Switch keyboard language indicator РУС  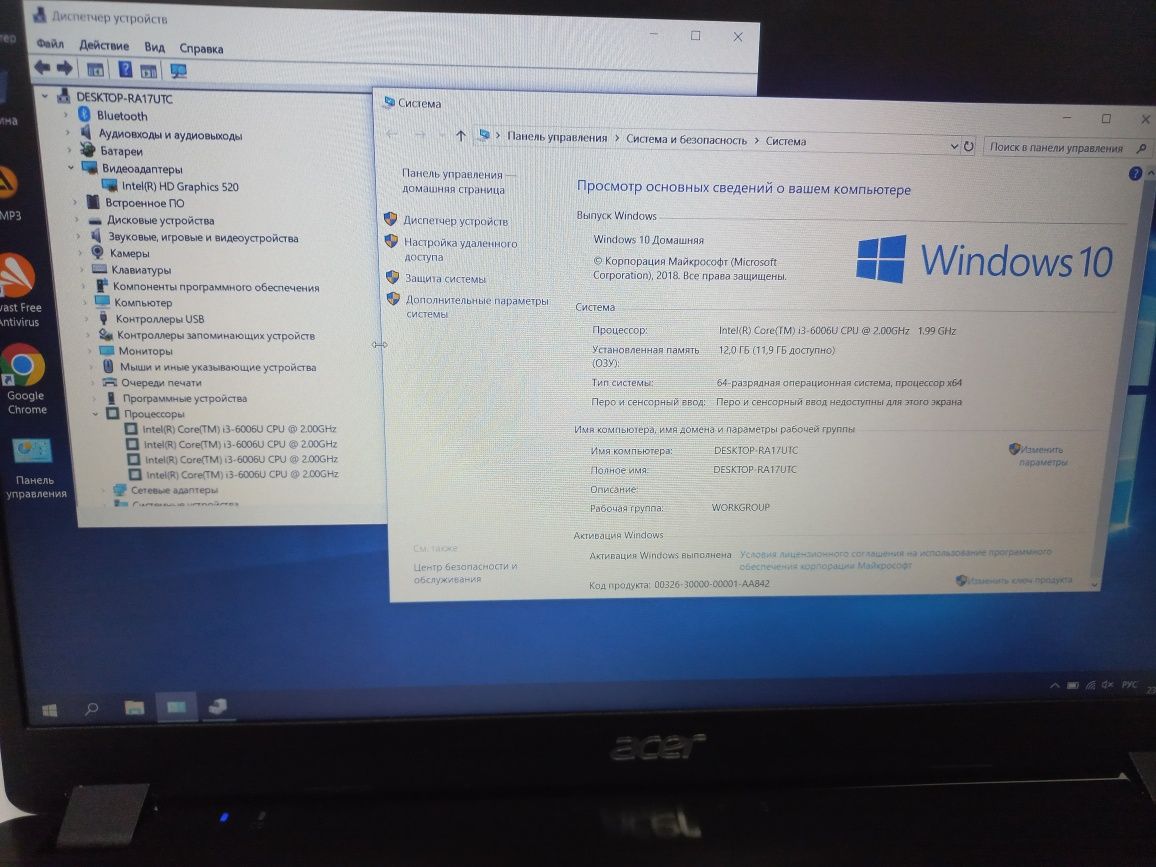1129,685
